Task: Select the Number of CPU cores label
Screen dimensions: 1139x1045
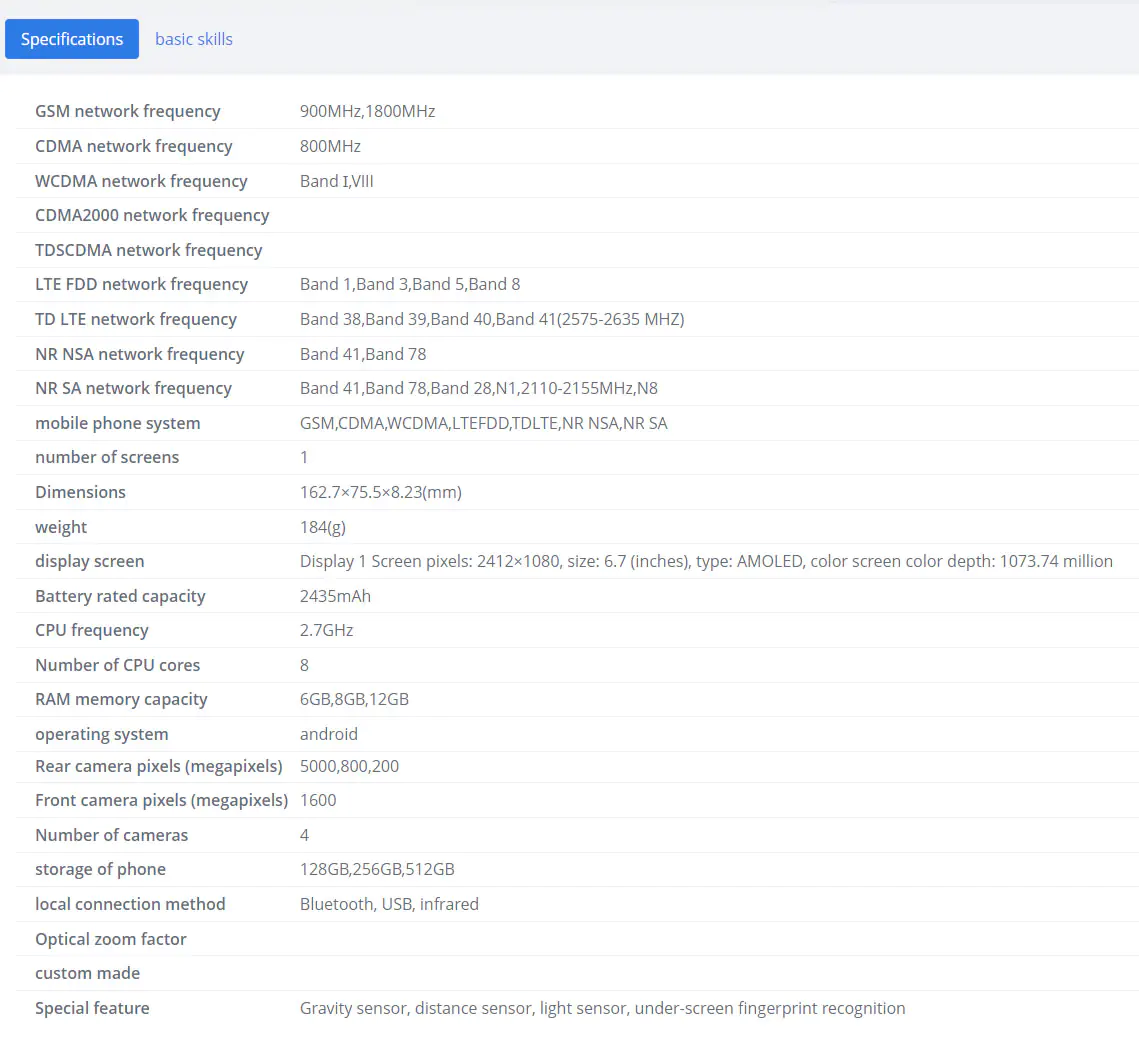Action: coord(118,664)
